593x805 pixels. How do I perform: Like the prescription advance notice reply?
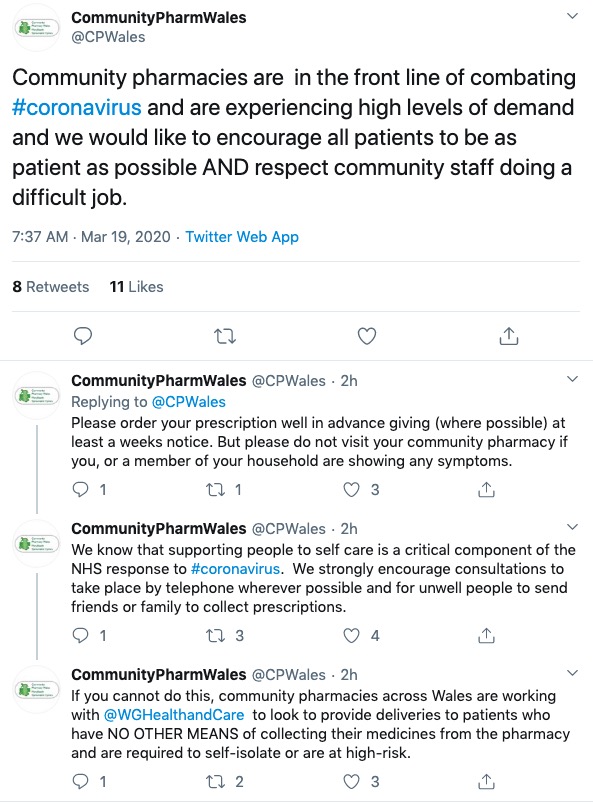pos(351,489)
